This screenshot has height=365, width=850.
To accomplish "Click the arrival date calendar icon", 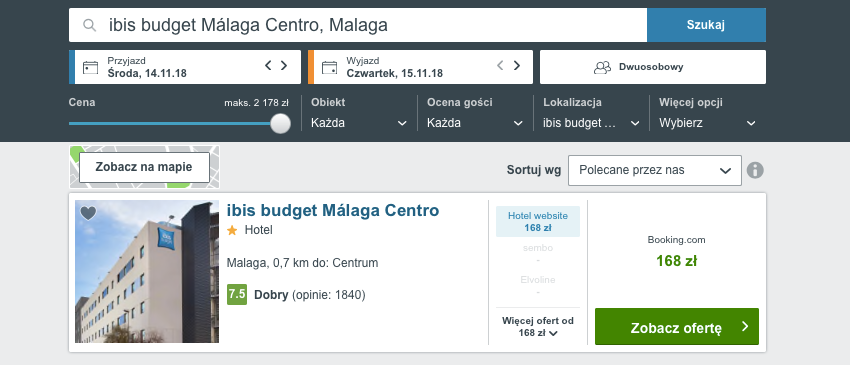I will (91, 67).
